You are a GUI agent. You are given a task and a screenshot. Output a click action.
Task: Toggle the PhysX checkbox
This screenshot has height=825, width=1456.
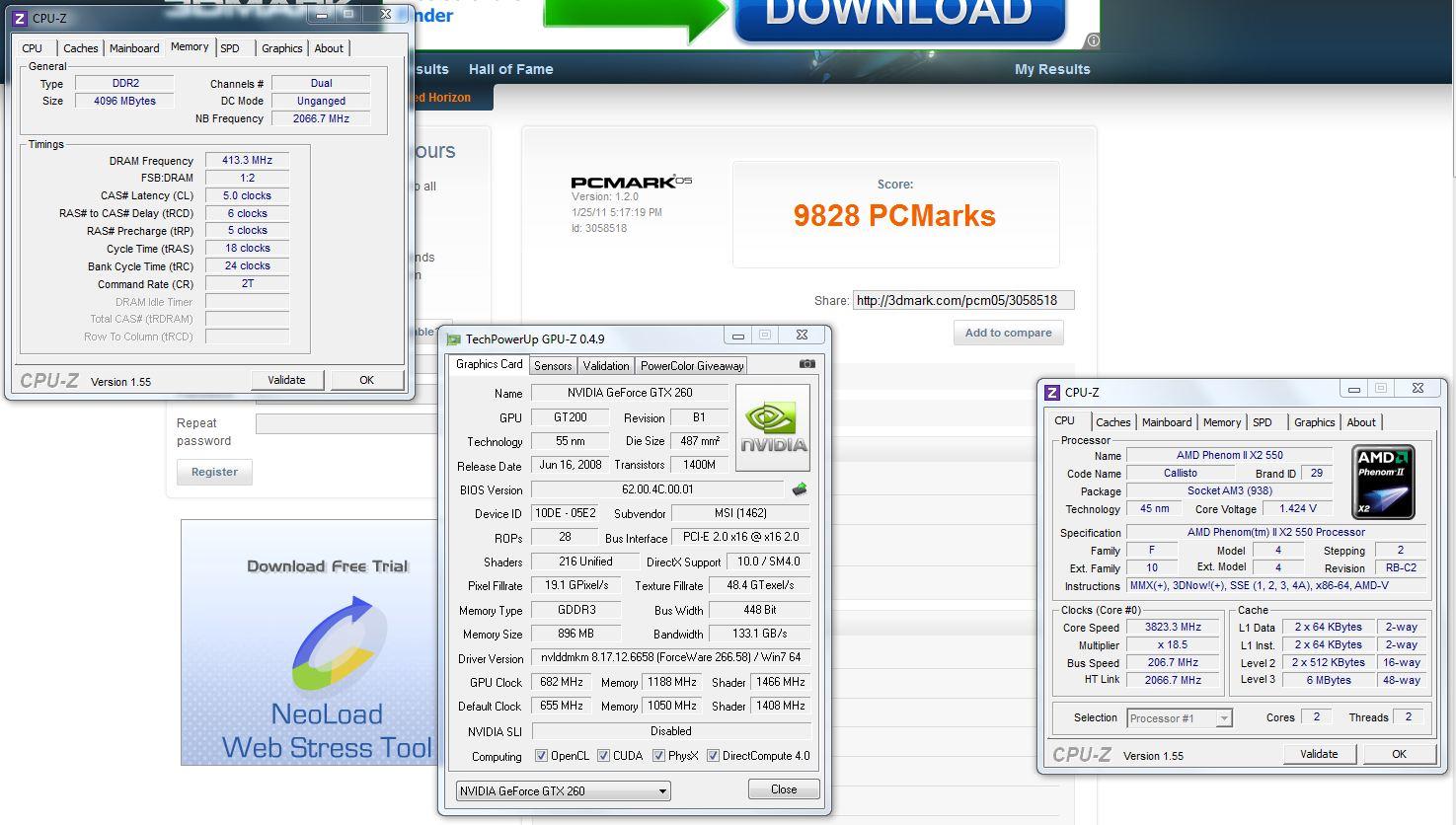click(658, 756)
